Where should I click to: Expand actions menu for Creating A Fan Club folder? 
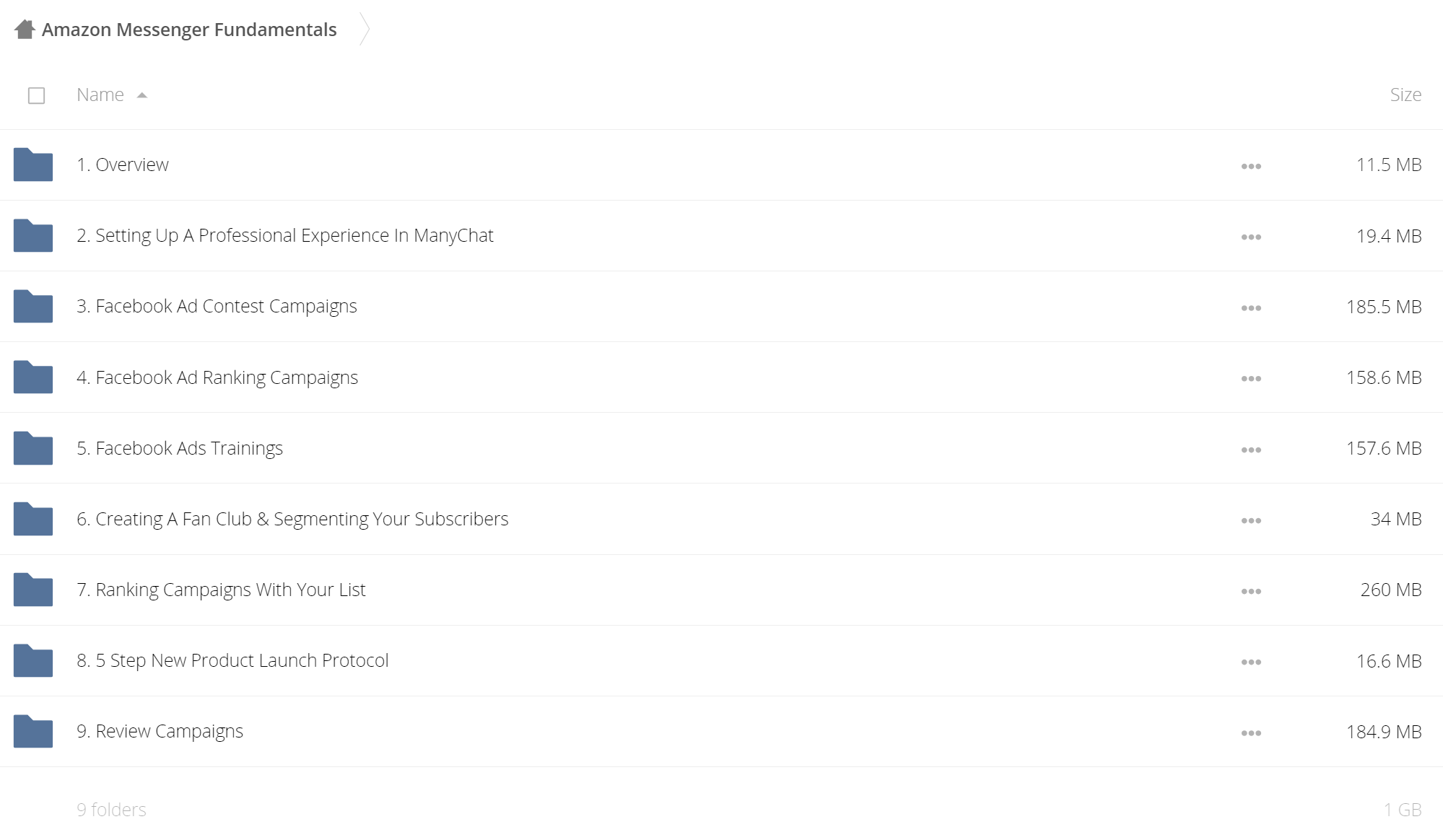[1251, 520]
